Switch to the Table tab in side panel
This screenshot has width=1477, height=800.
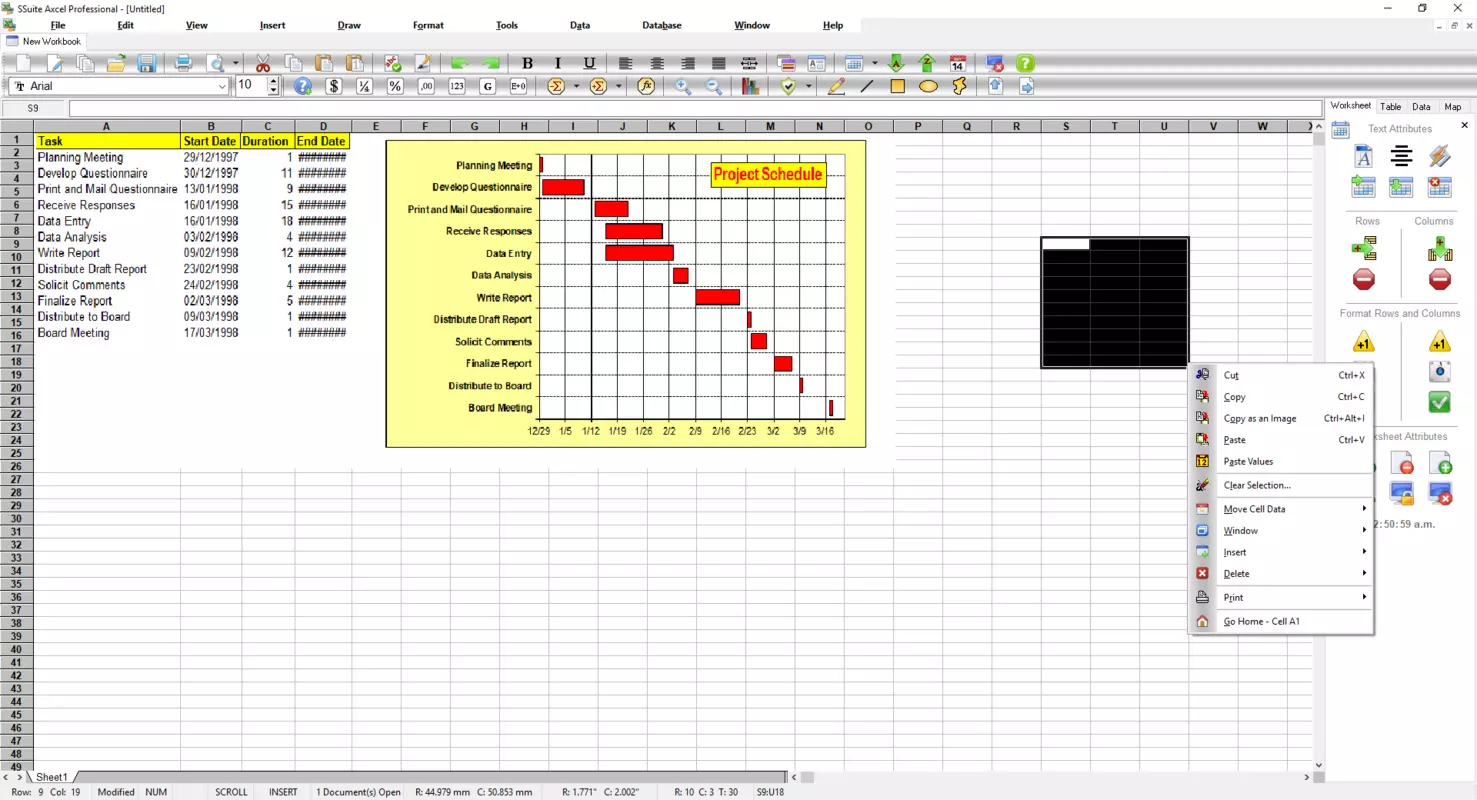[1391, 106]
